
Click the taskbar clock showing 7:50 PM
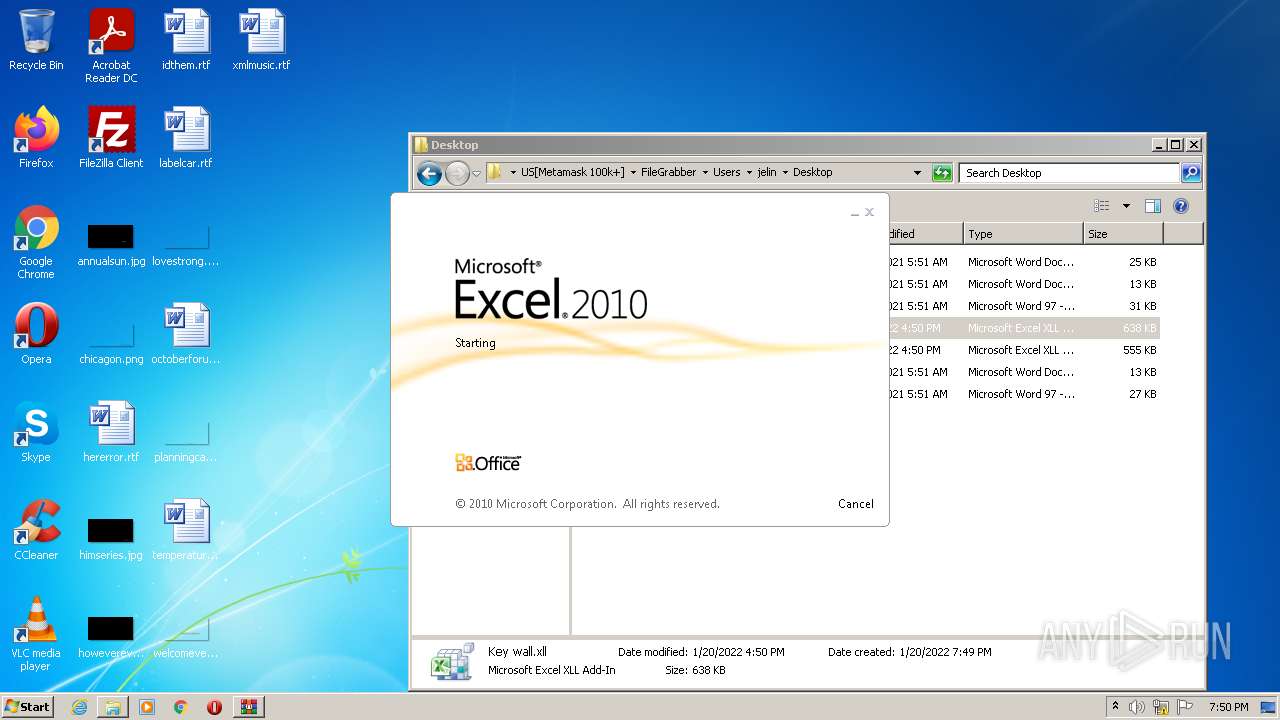click(x=1228, y=707)
